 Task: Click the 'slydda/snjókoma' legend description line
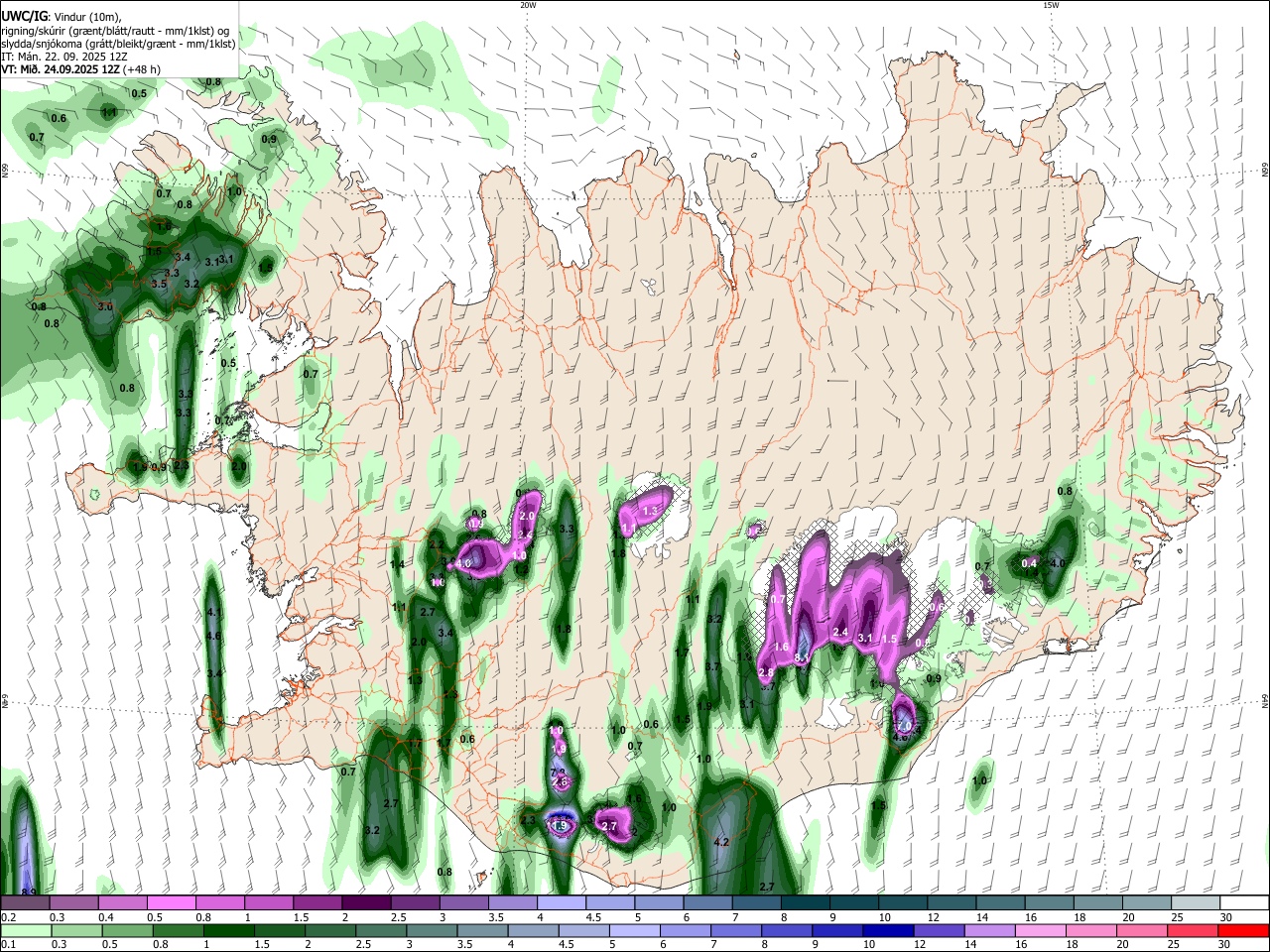tap(118, 44)
